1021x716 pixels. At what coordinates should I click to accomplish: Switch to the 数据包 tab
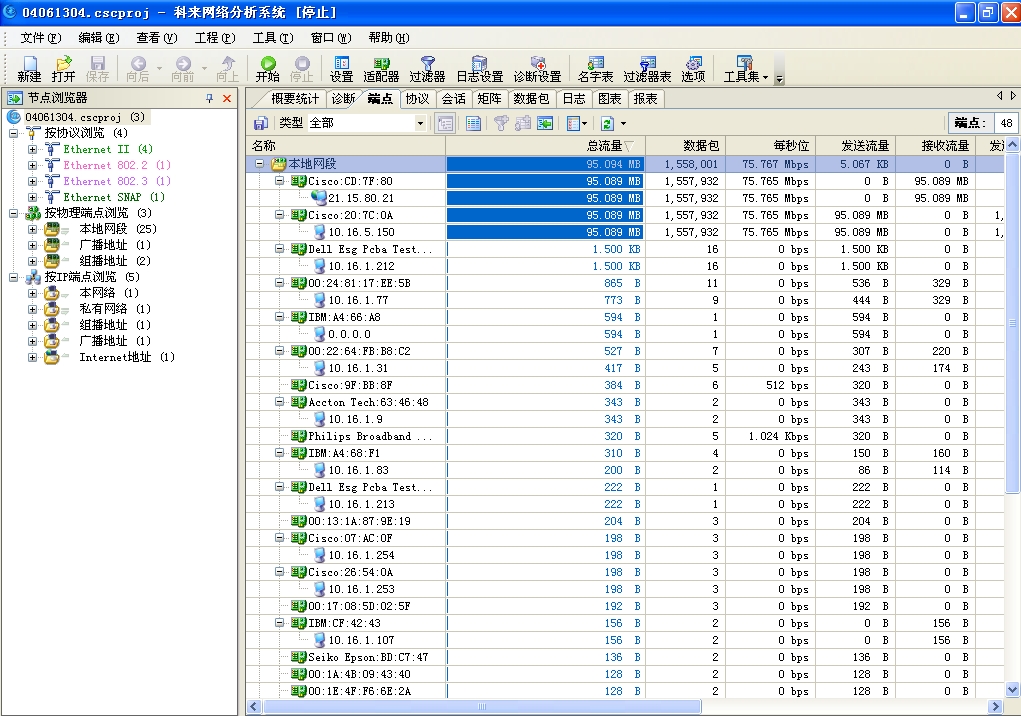(x=530, y=98)
